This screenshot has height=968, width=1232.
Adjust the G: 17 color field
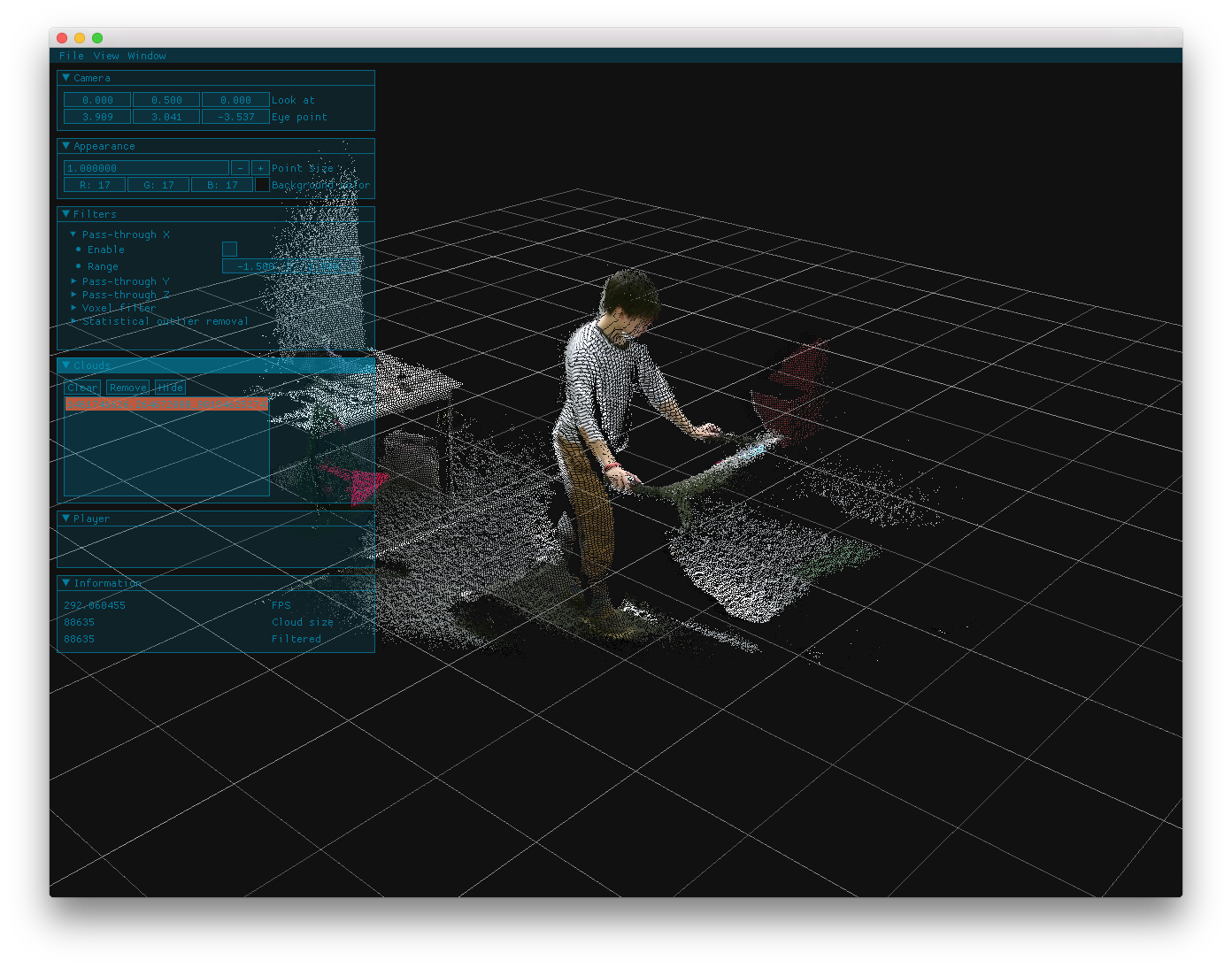pos(158,185)
